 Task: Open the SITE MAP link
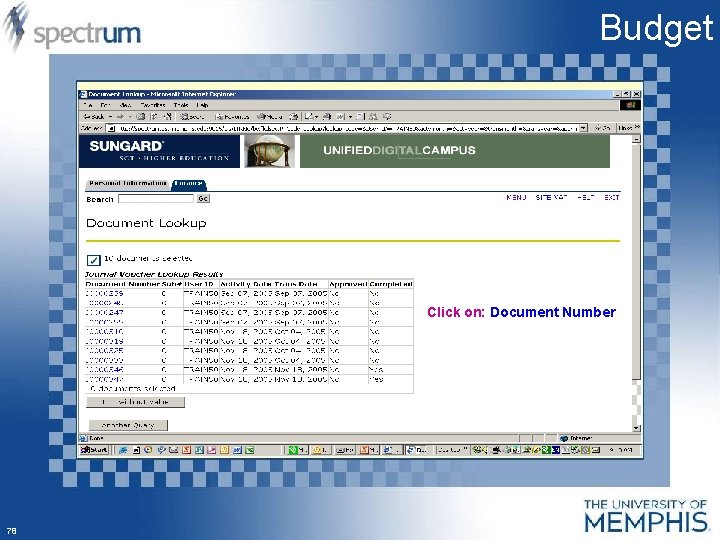coord(551,197)
